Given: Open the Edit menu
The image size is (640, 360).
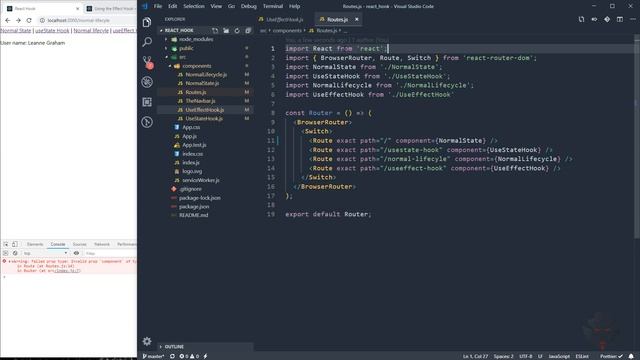Looking at the screenshot, I should pos(173,6).
